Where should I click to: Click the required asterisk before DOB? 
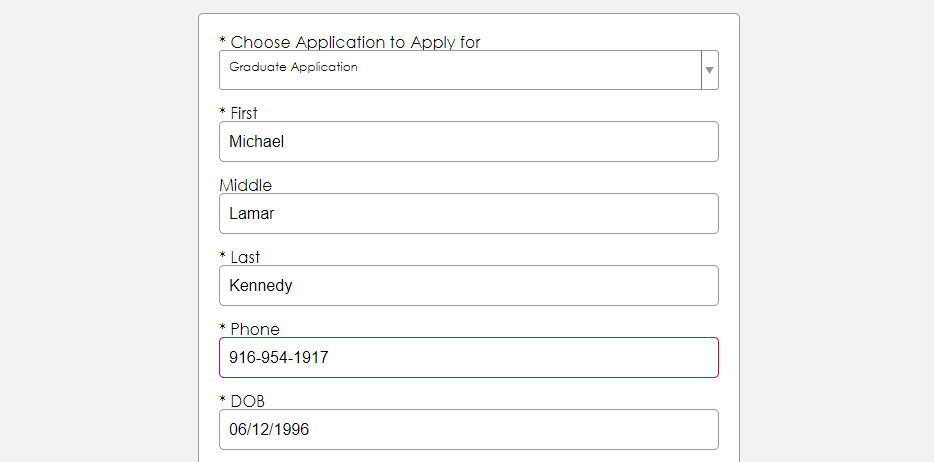[x=222, y=400]
